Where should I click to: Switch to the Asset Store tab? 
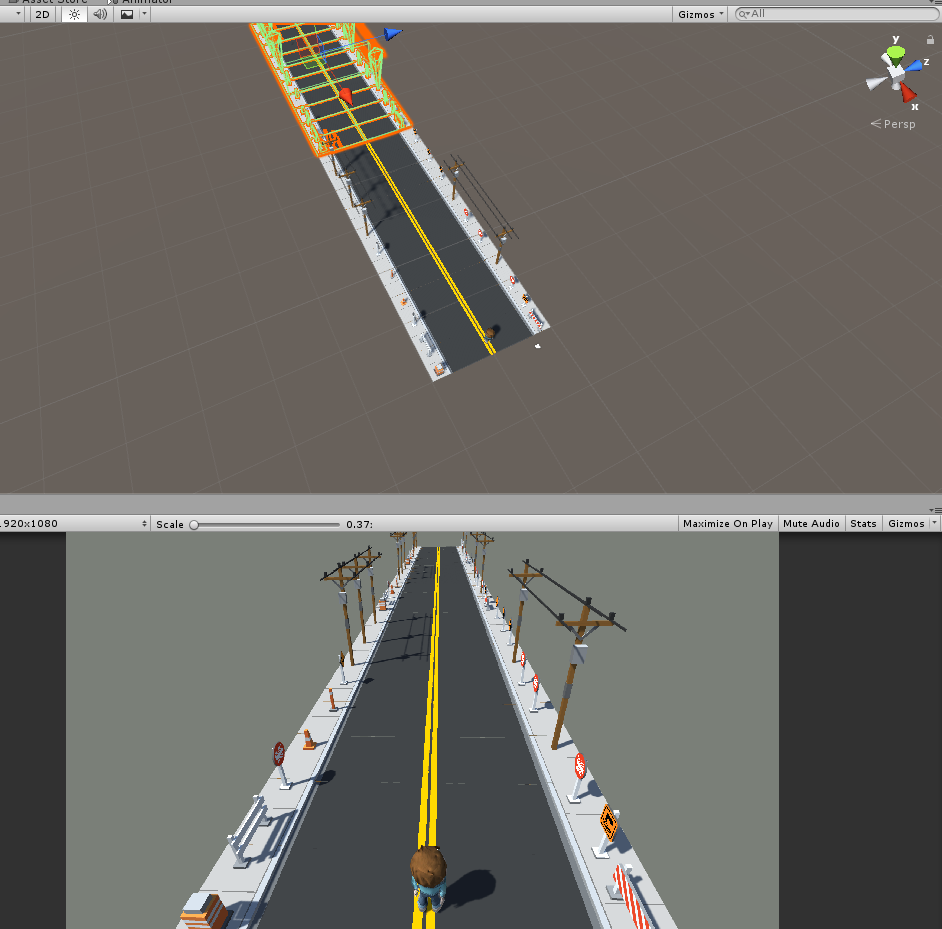pos(49,2)
